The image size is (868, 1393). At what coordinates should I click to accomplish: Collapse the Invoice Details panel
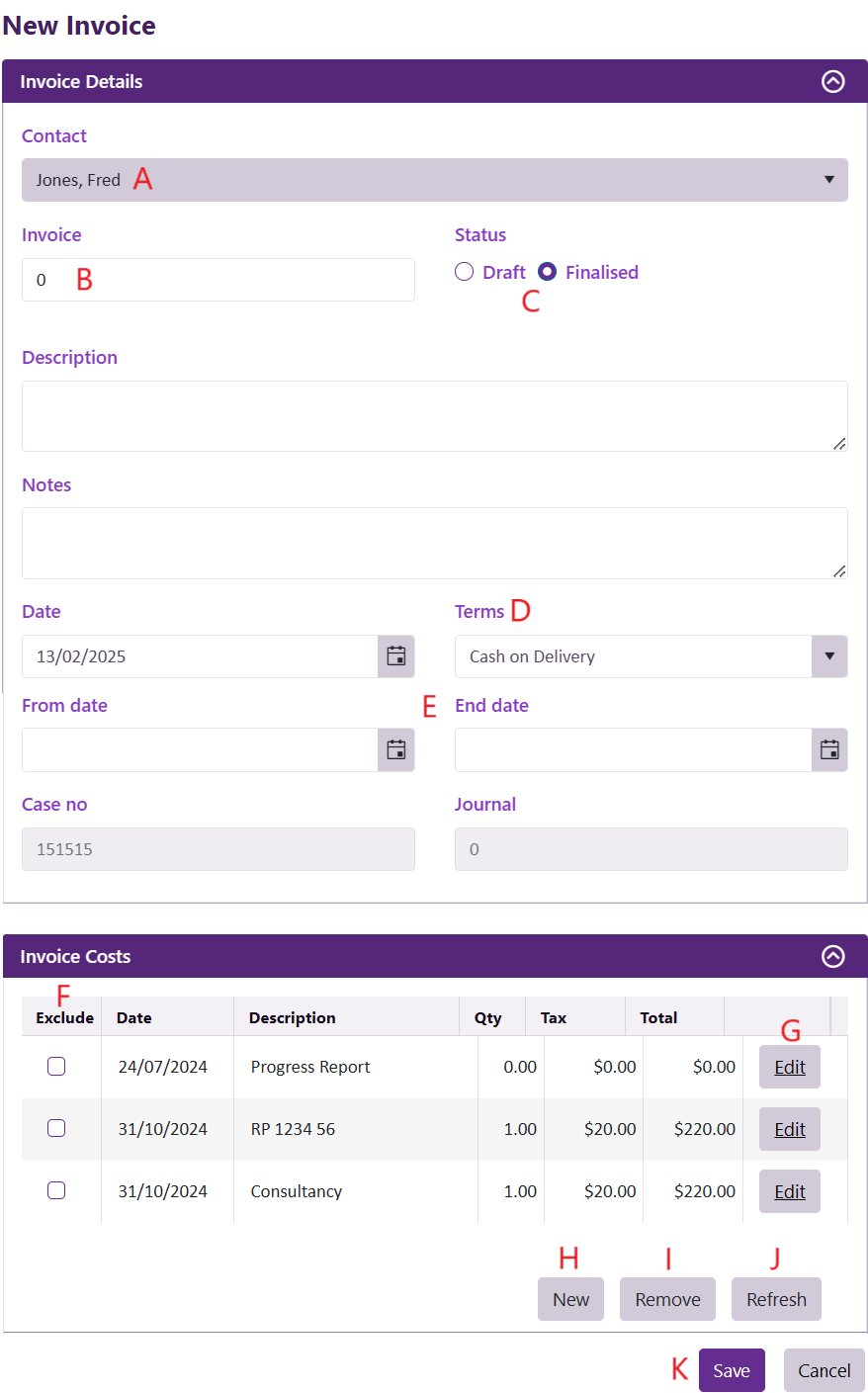833,82
